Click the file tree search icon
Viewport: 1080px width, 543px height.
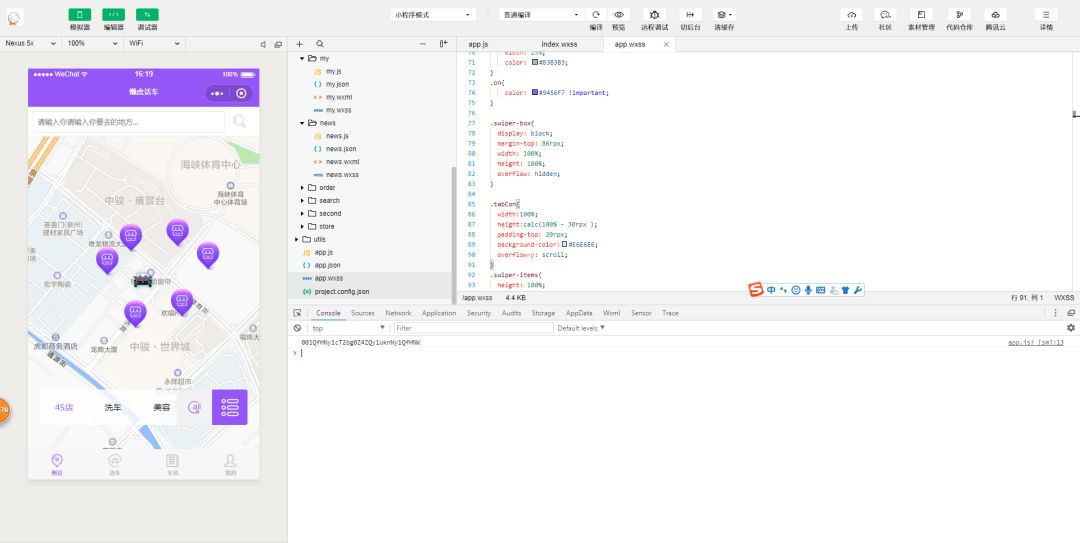coord(320,43)
